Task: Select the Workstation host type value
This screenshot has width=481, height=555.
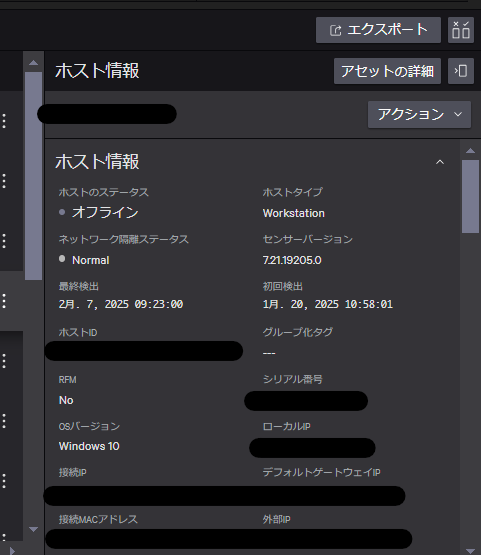Action: 293,213
